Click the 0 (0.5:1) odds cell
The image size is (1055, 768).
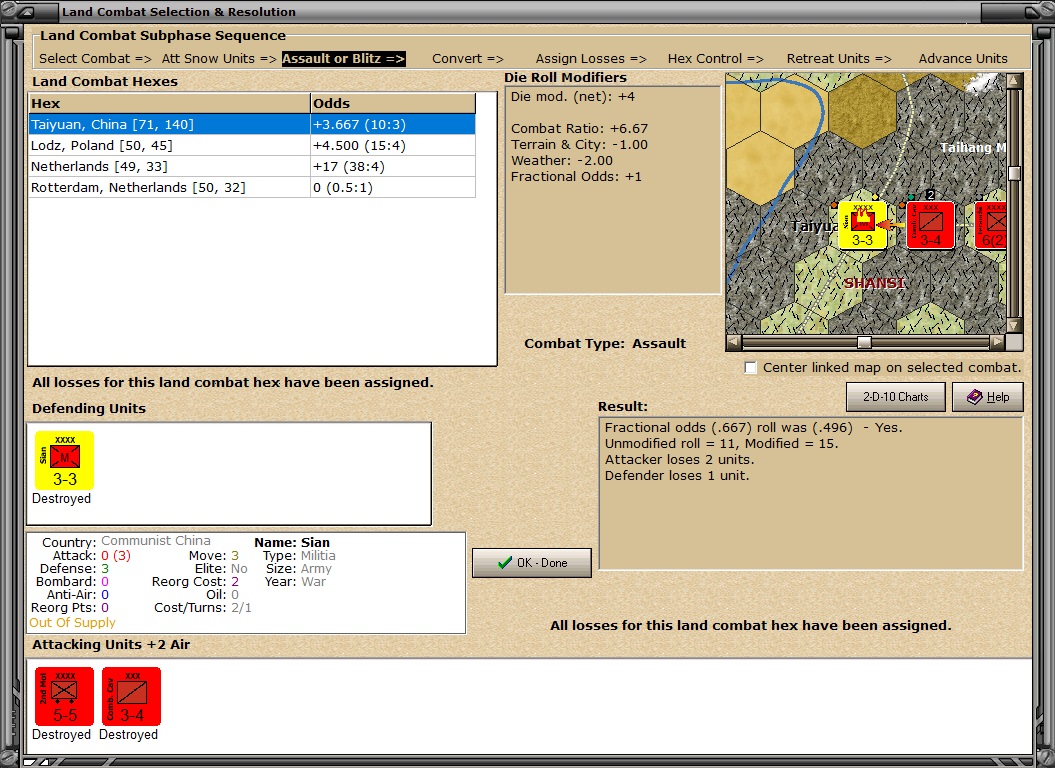(x=393, y=187)
